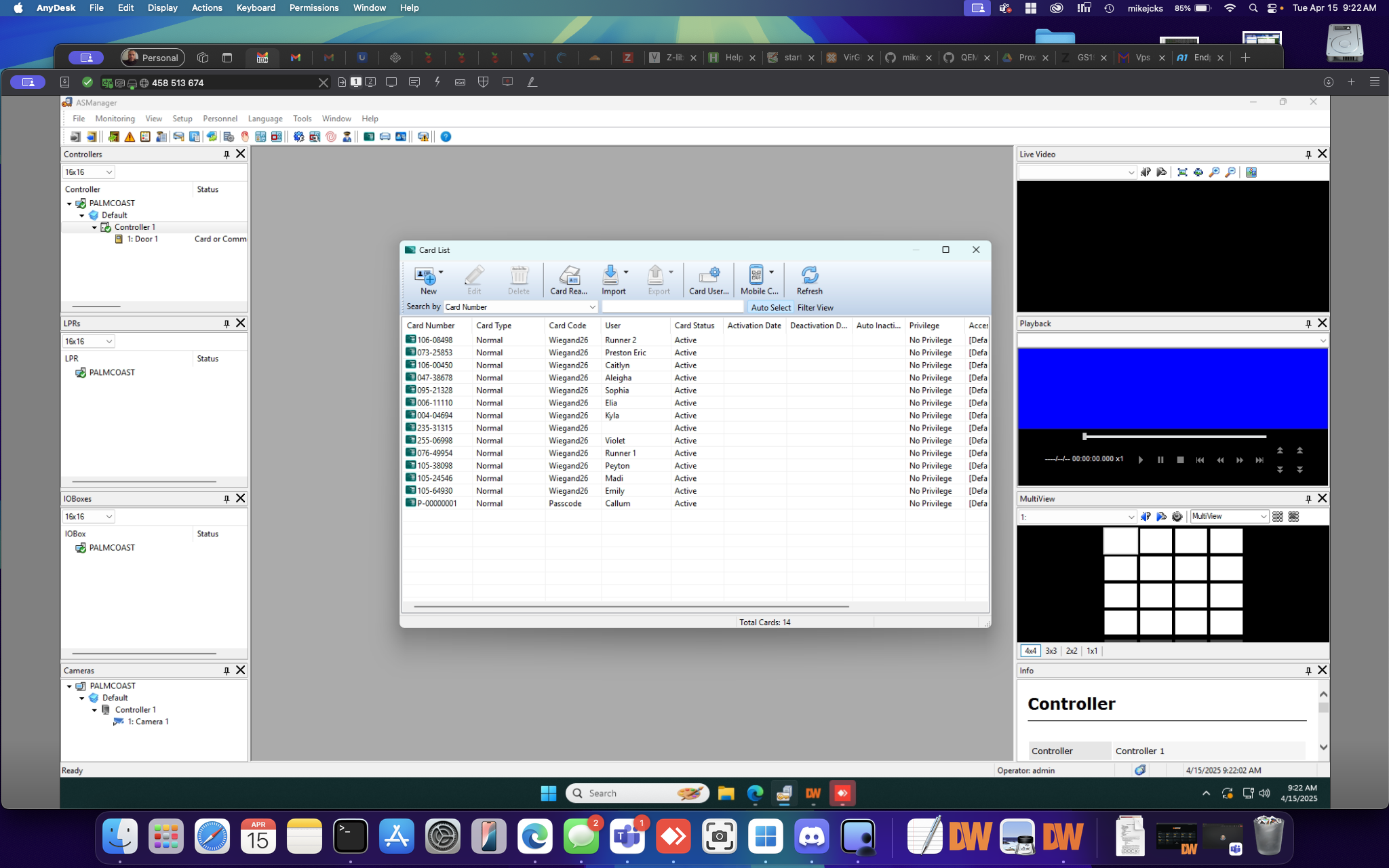This screenshot has height=868, width=1389.
Task: Open the Monitoring menu
Action: click(x=115, y=119)
